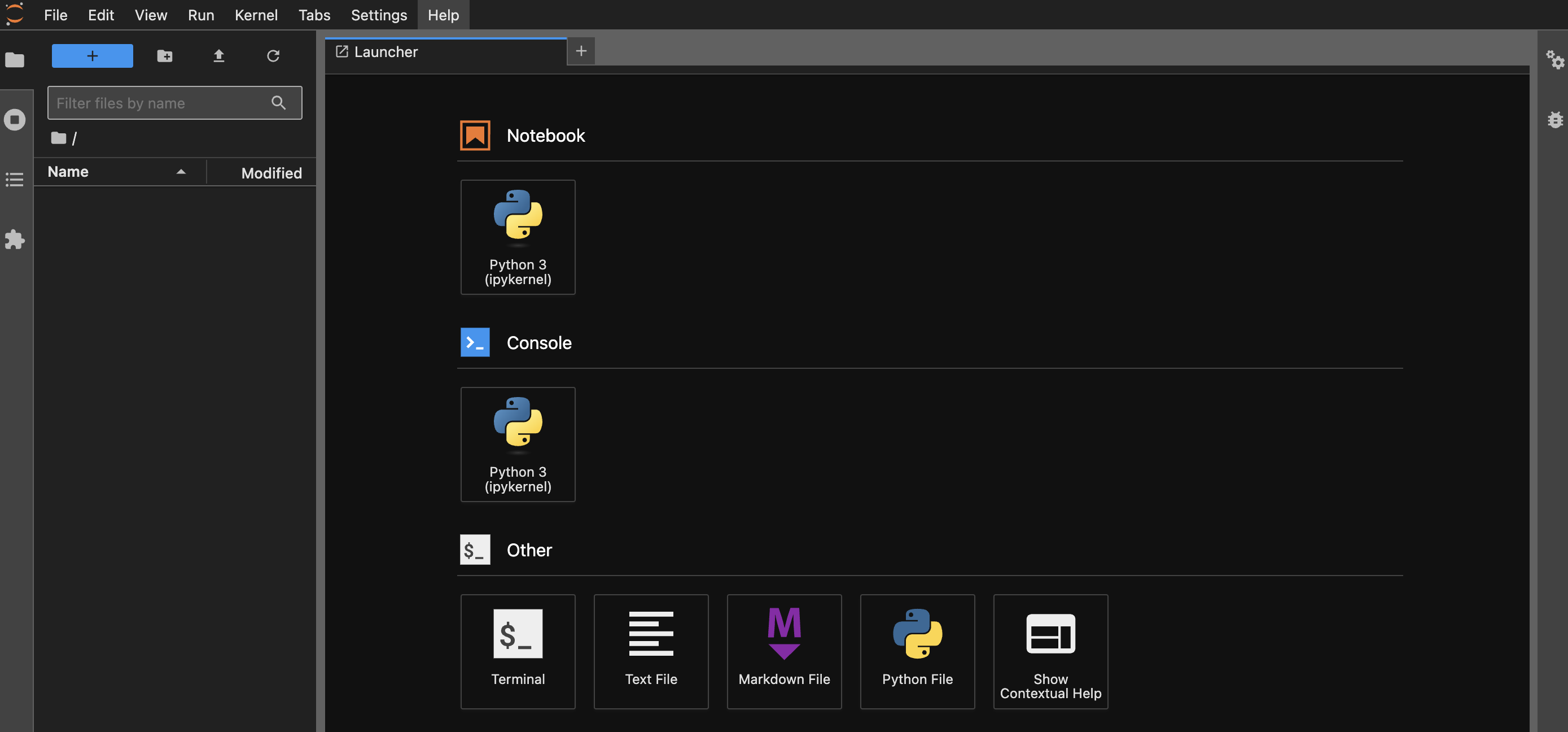Viewport: 1568px width, 732px height.
Task: Open the Help menu
Action: (x=443, y=15)
